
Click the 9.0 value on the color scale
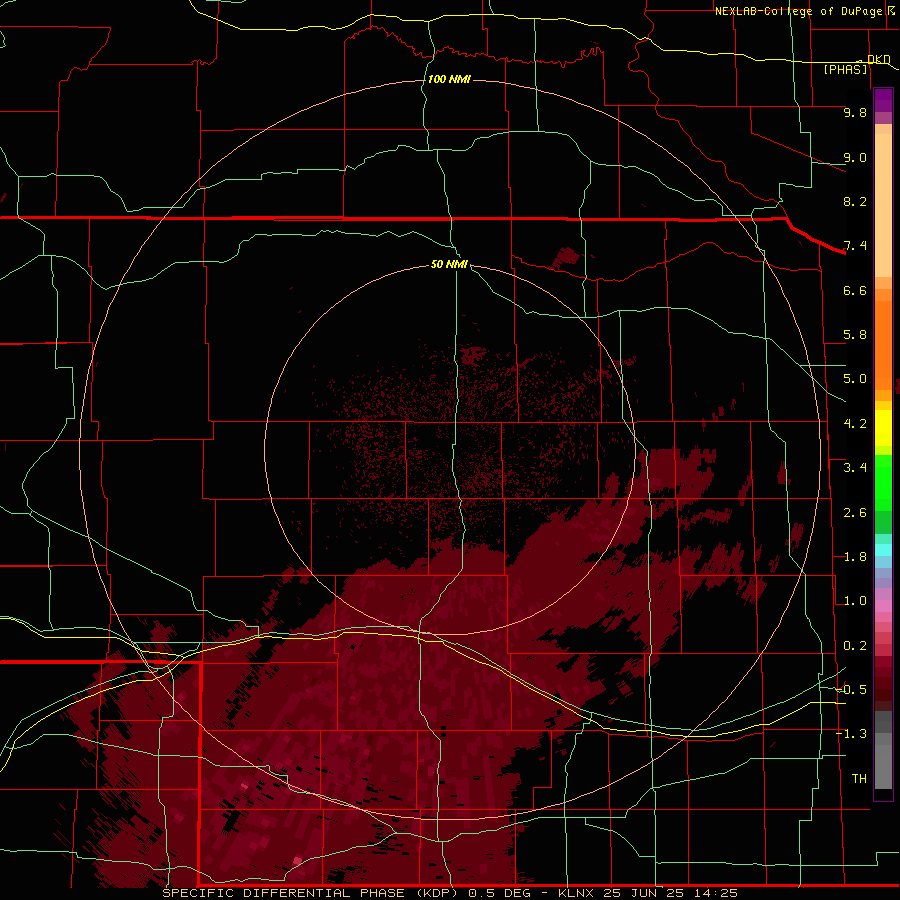tap(855, 157)
